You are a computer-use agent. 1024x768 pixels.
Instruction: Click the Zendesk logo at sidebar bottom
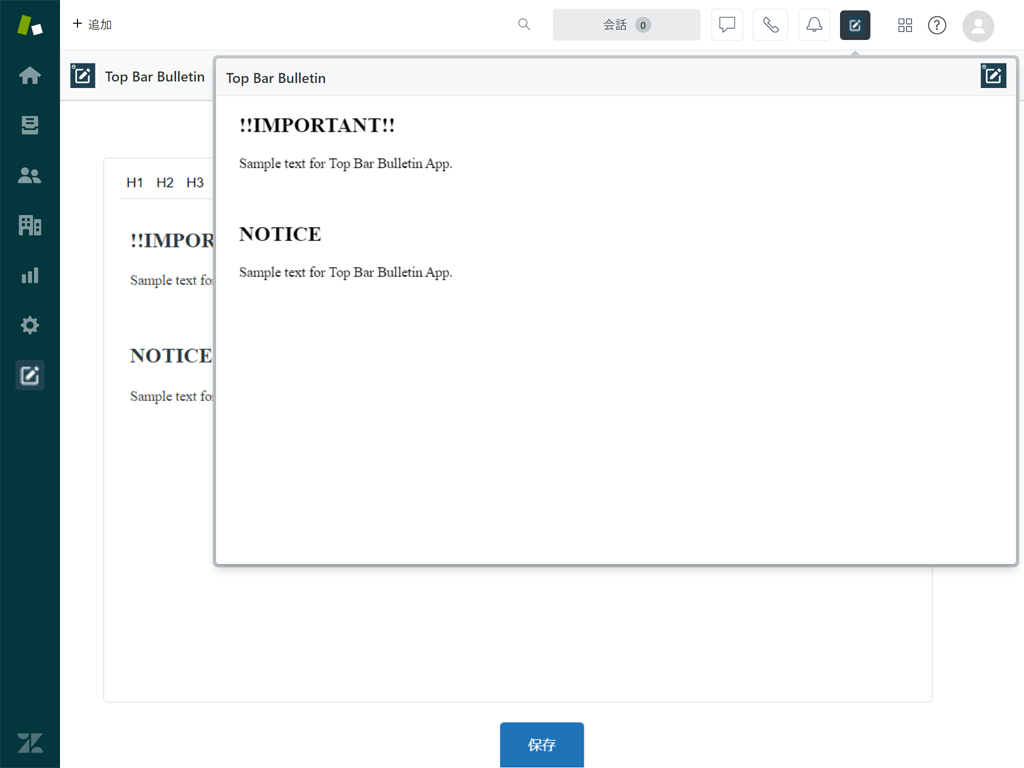[29, 743]
